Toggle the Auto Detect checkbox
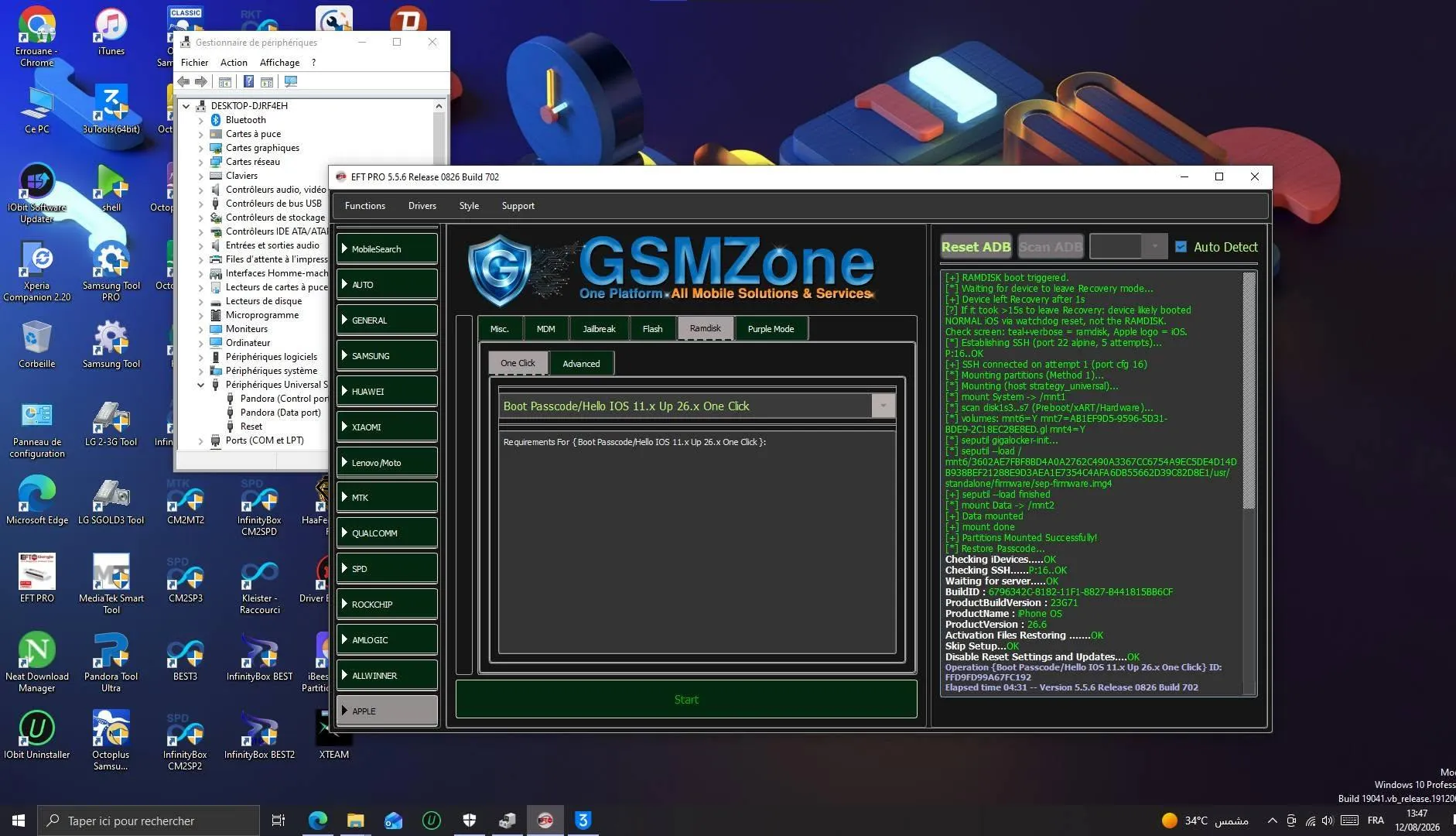This screenshot has height=836, width=1456. coord(1181,247)
